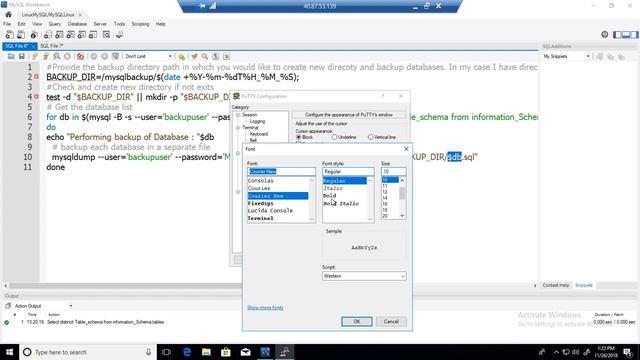Select Keyboard in PuTTY category tree
Screen dimensions: 640x360
tap(259, 134)
